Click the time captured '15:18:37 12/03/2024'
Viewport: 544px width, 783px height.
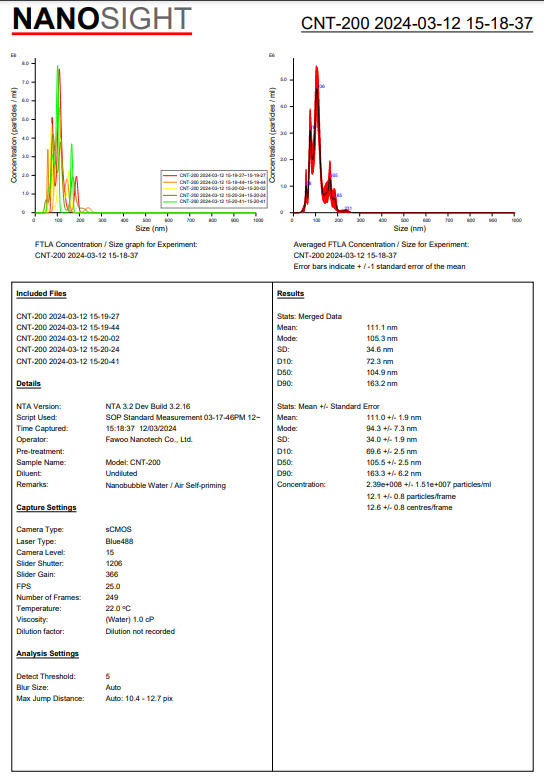[141, 428]
